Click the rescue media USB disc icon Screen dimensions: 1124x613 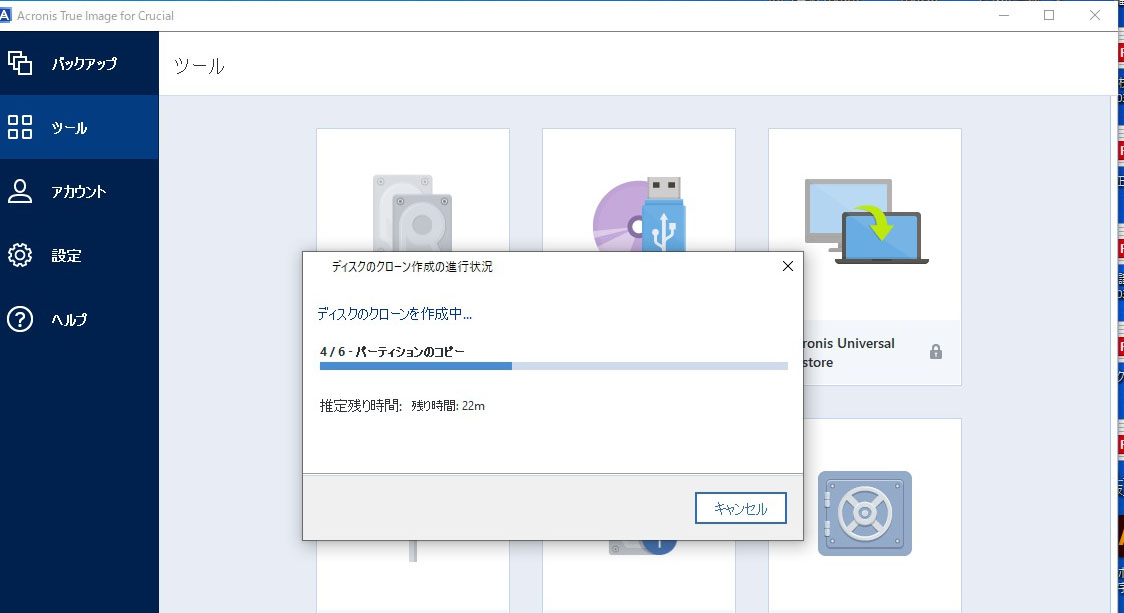tap(639, 214)
